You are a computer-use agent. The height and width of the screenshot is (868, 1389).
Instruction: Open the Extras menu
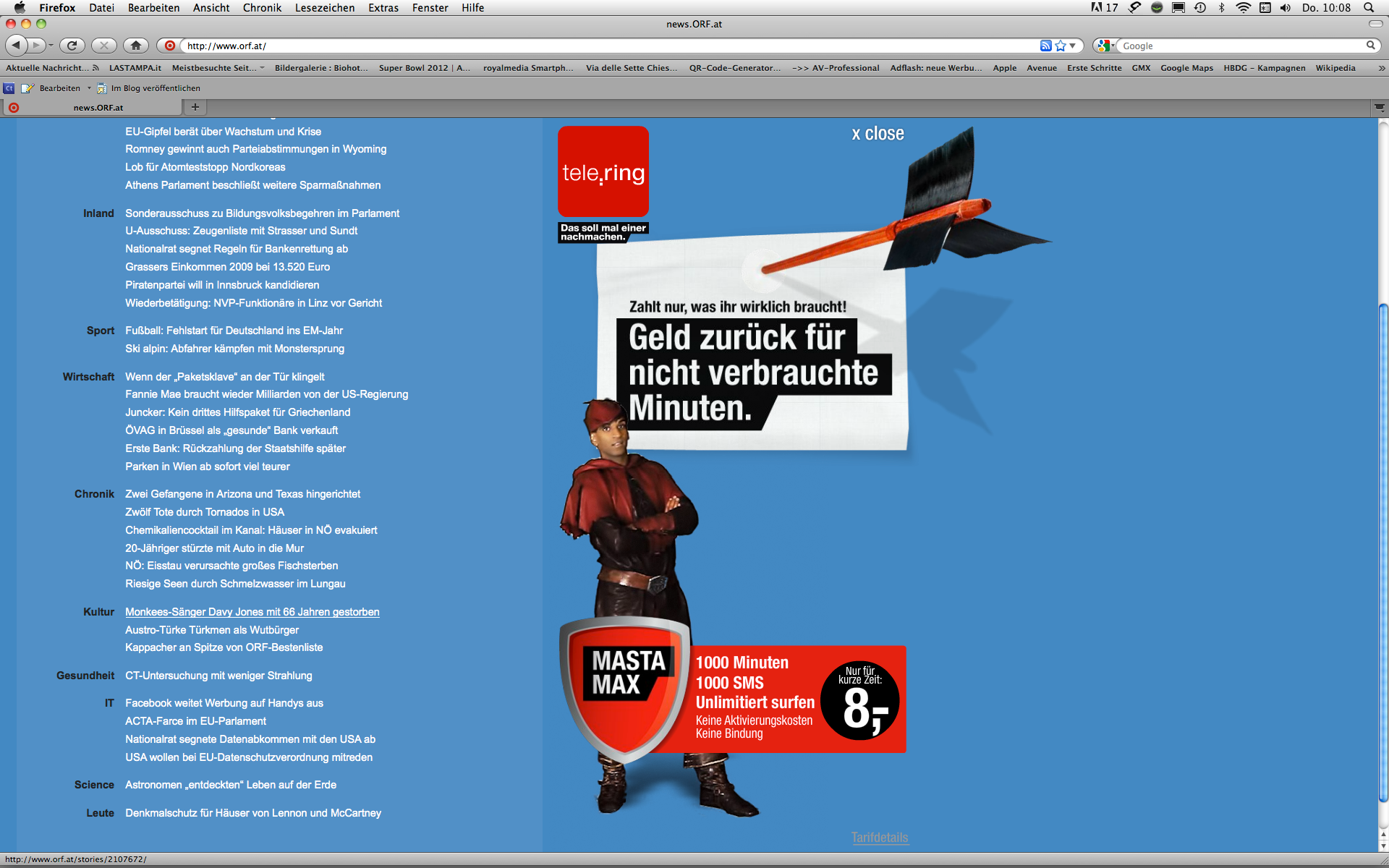click(383, 7)
